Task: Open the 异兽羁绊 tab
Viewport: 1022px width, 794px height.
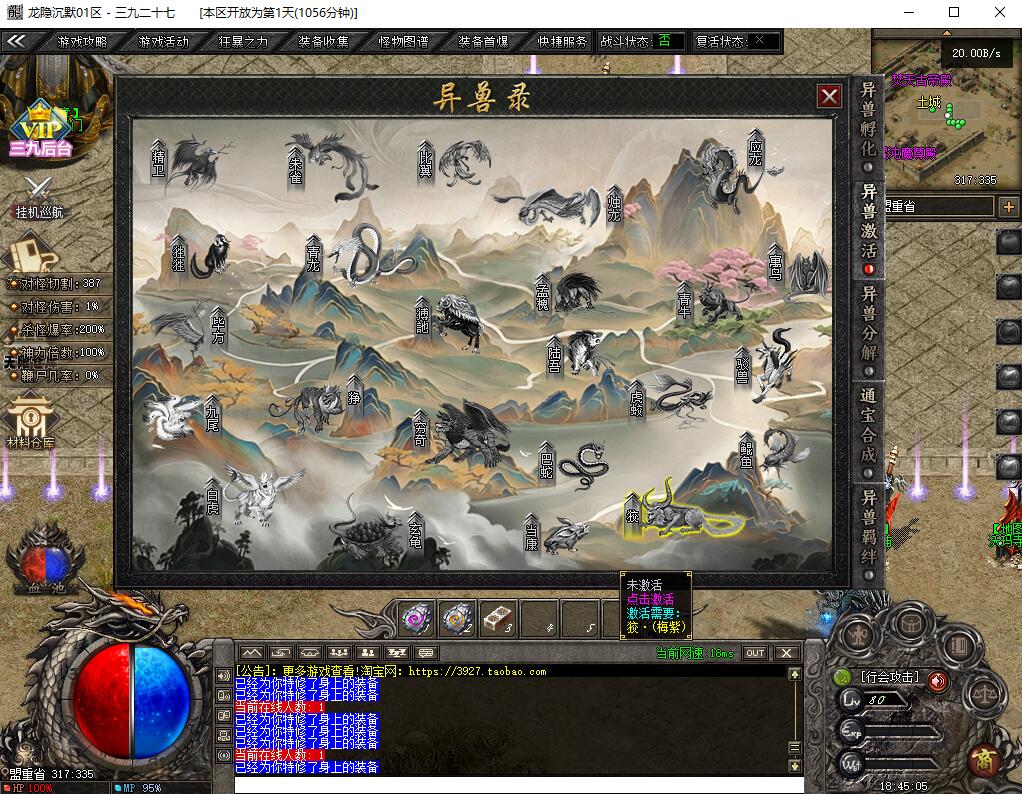Action: (x=868, y=535)
